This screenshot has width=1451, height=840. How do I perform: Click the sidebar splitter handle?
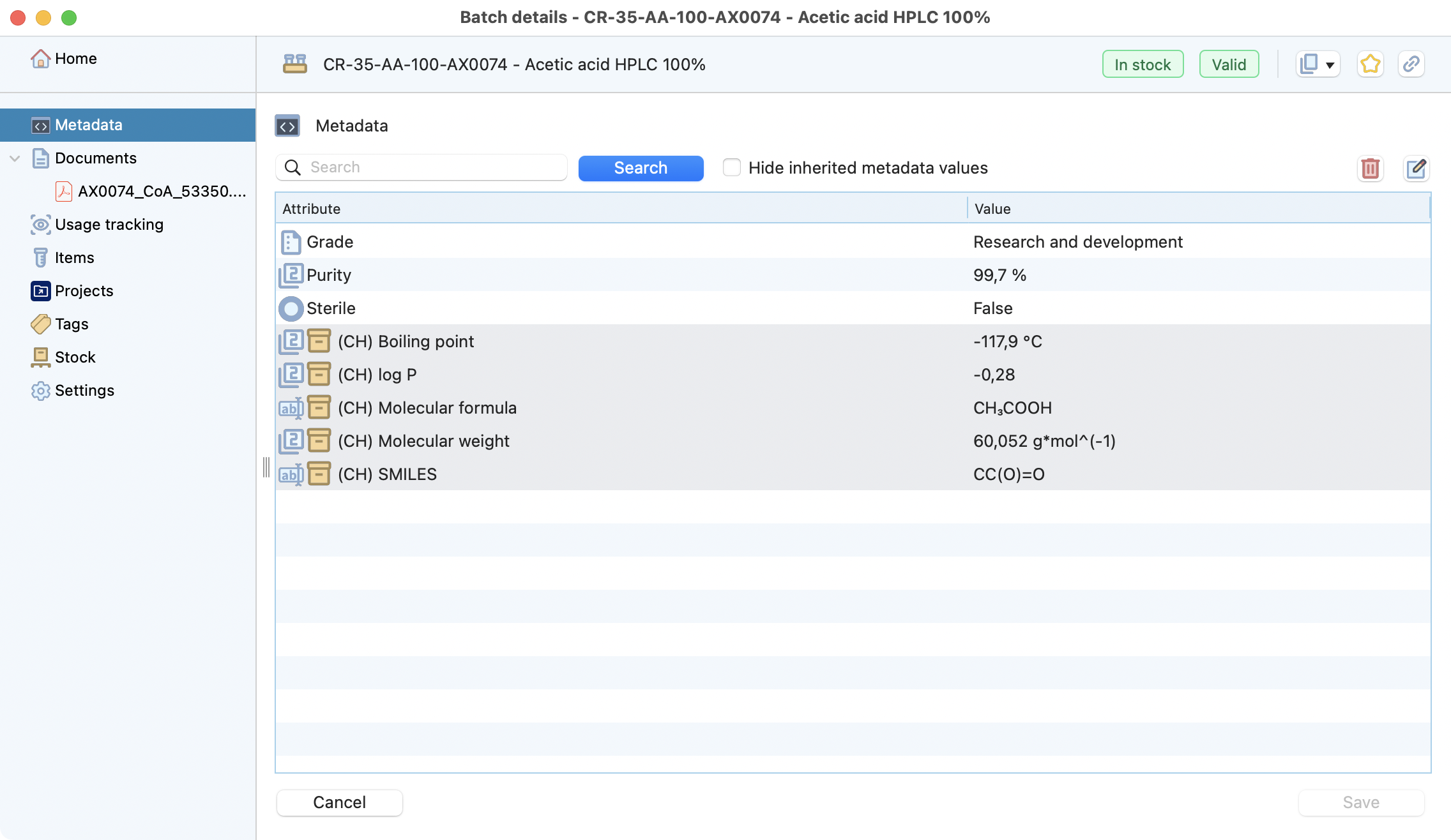click(266, 467)
